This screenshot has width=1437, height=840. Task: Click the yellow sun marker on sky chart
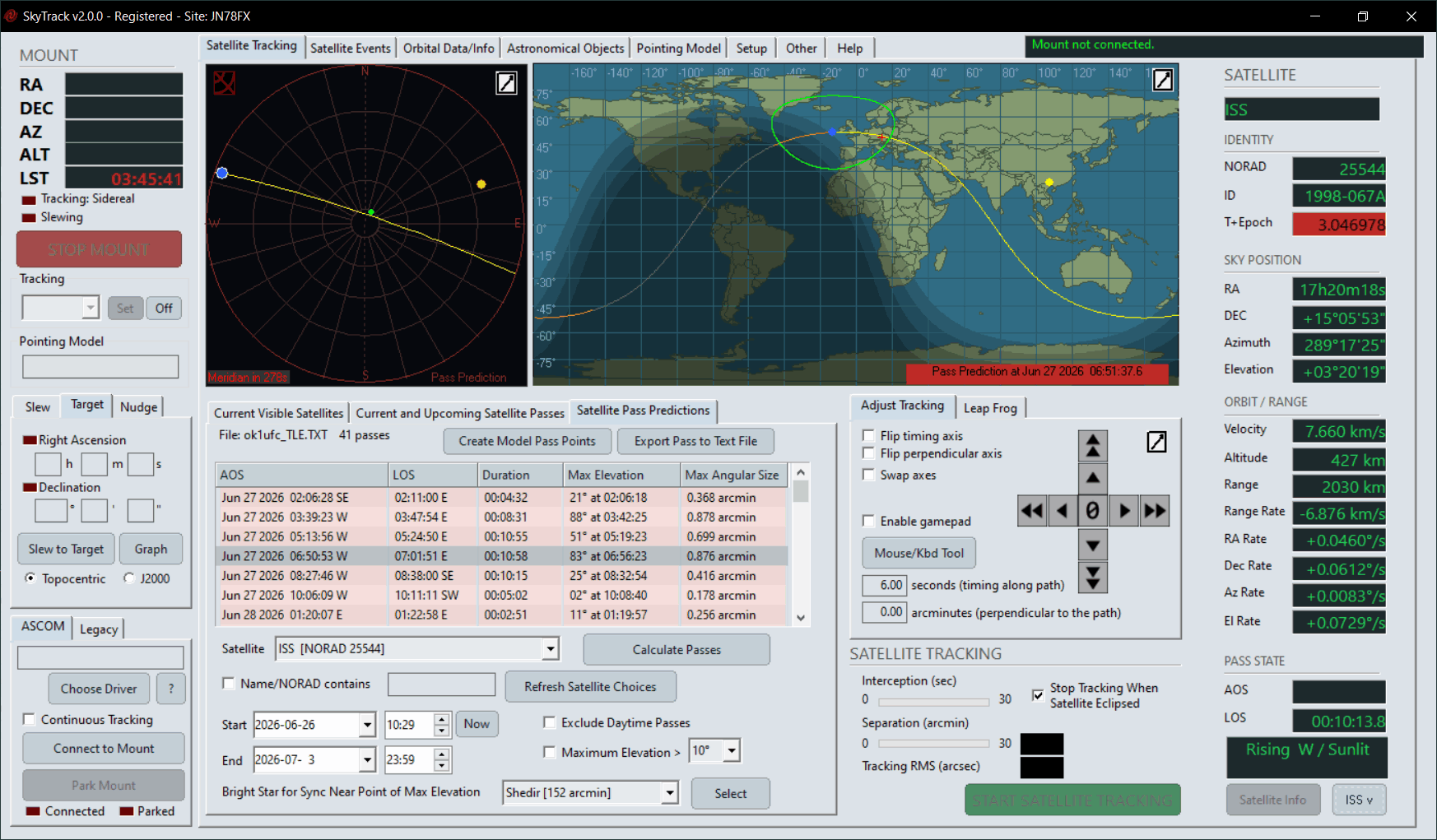coord(481,184)
